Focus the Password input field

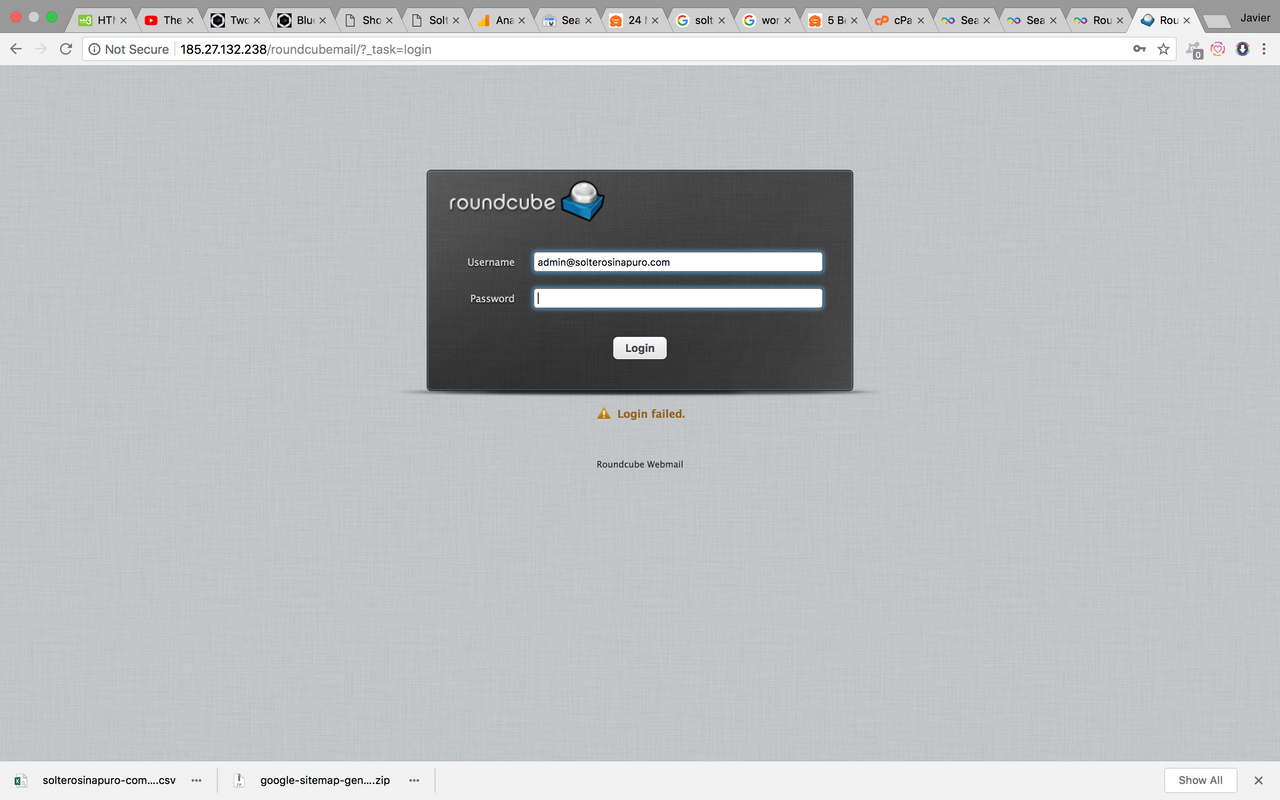(678, 298)
